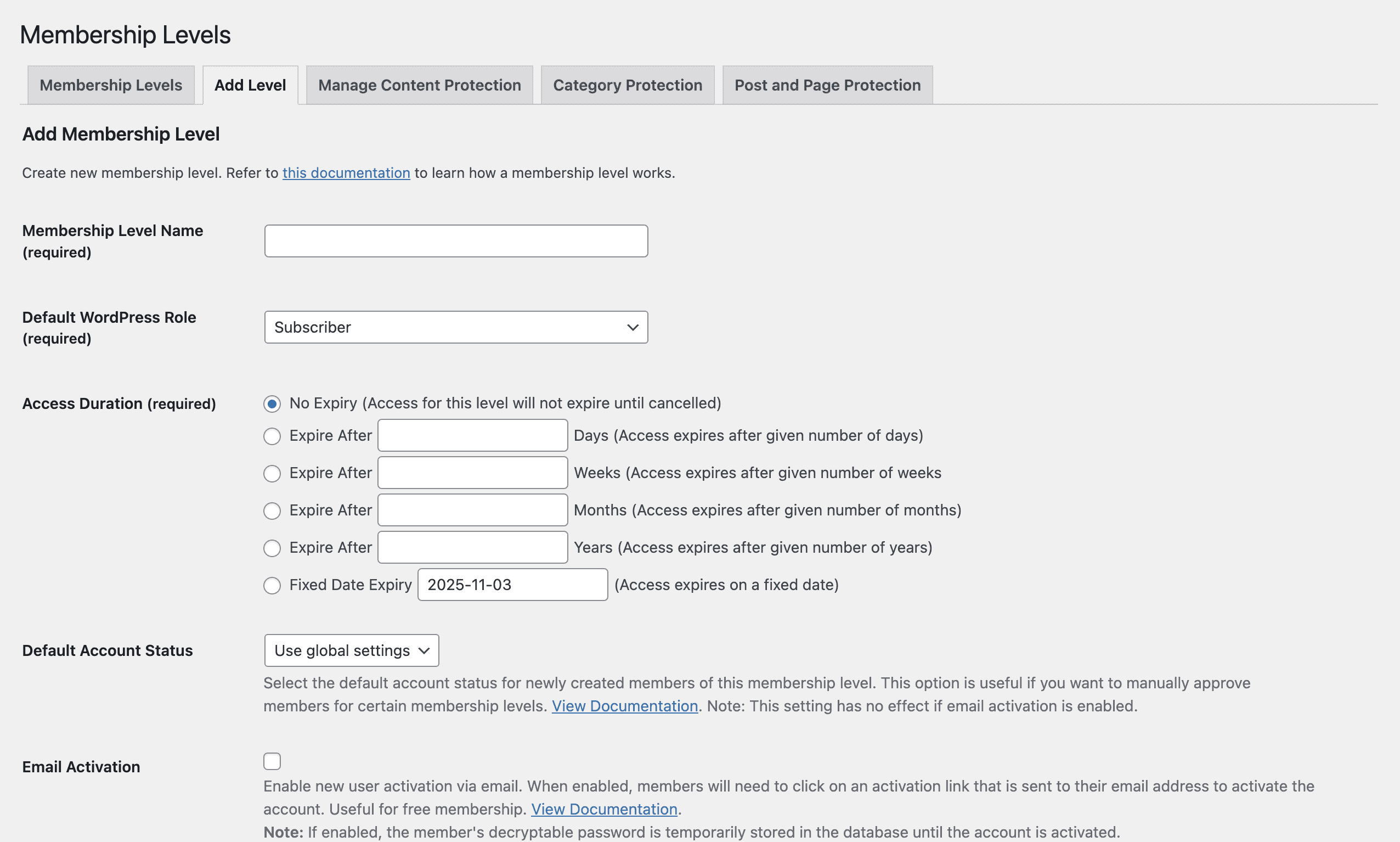1400x842 pixels.
Task: Open the Post and Page Protection tab
Action: [x=827, y=85]
